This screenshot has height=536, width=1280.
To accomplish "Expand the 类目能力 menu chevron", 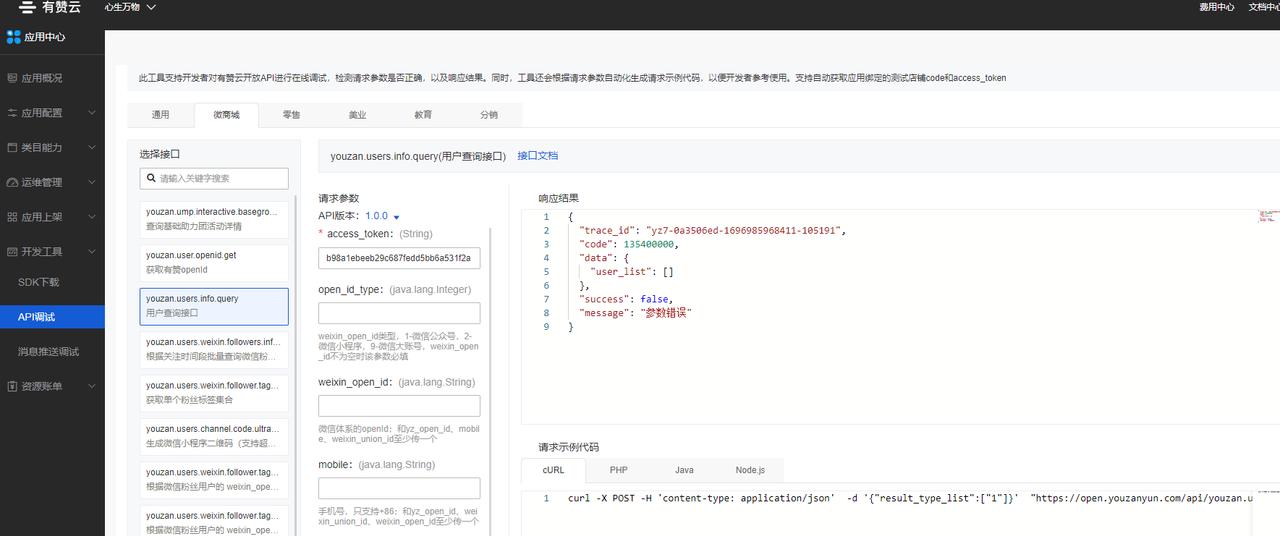I will click(x=92, y=147).
